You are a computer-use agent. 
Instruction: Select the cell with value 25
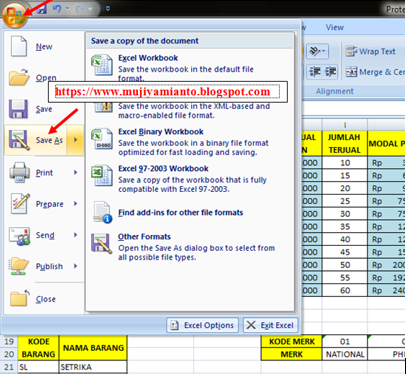345,201
